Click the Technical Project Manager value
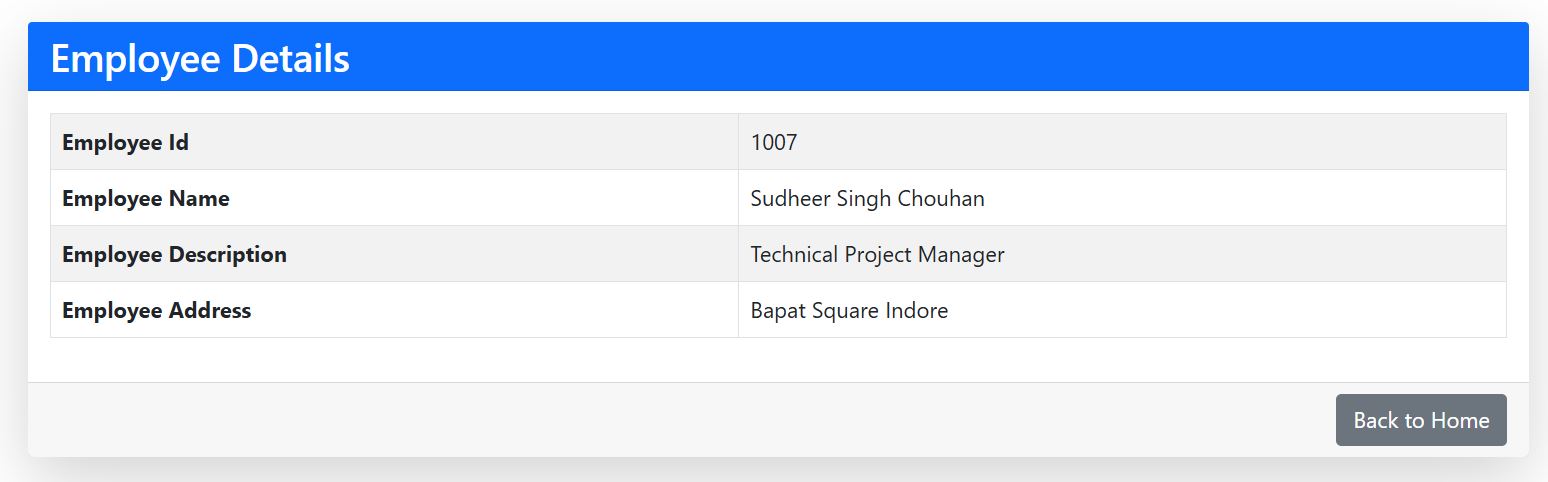1548x482 pixels. [877, 255]
